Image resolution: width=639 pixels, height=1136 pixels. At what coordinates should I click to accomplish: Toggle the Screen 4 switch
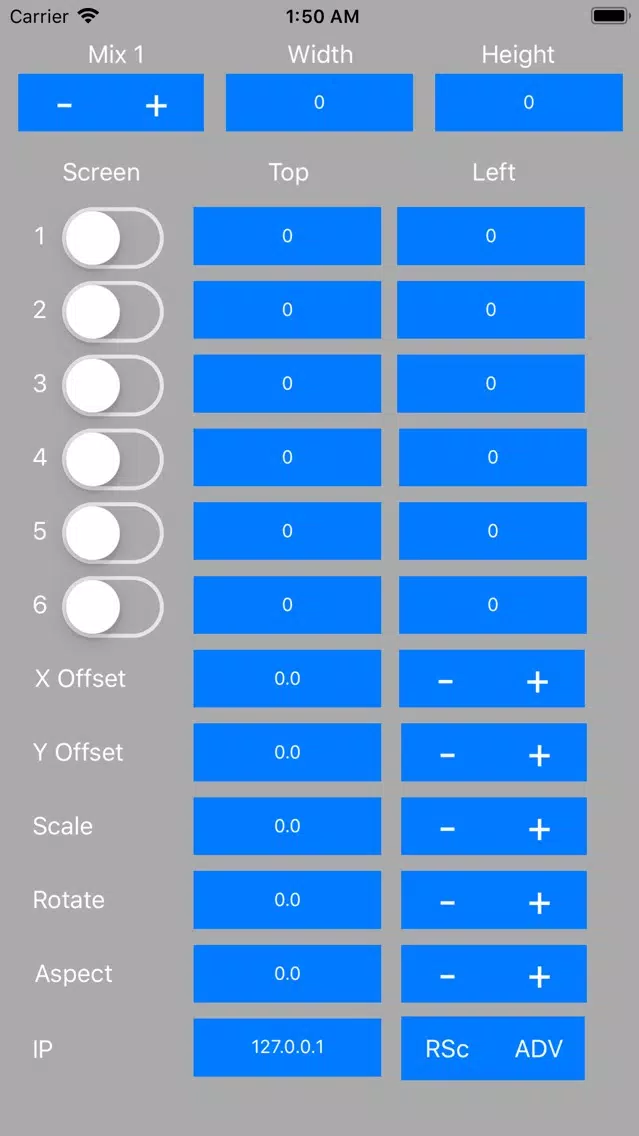pyautogui.click(x=112, y=459)
